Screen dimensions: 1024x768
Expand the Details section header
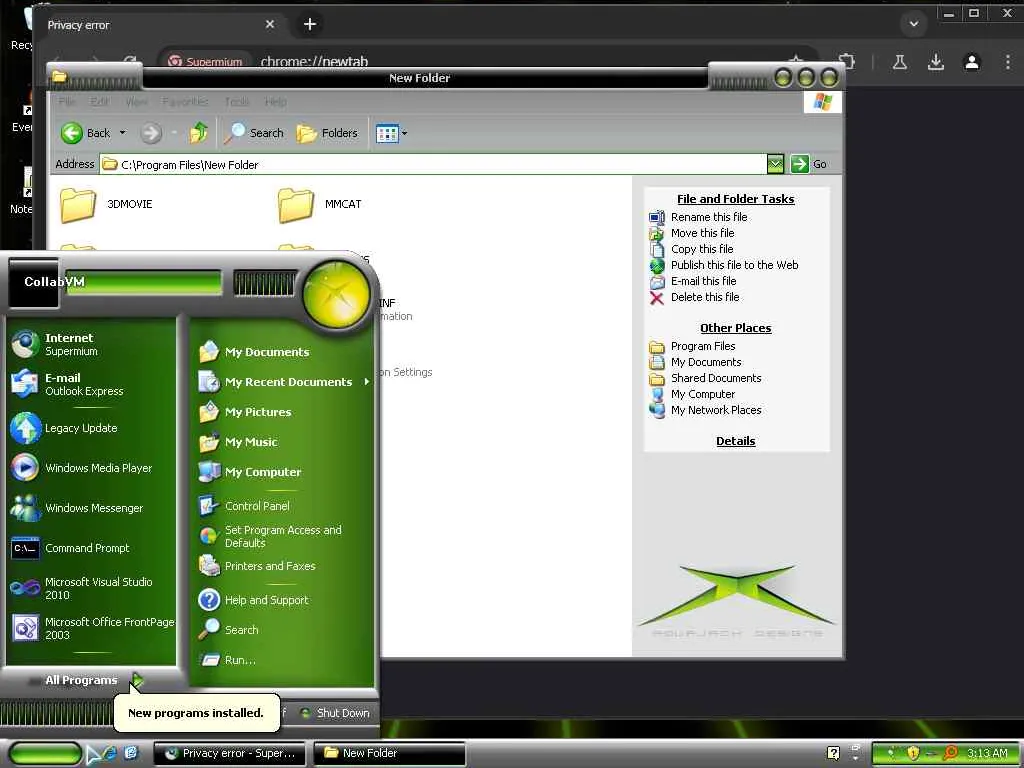[735, 441]
